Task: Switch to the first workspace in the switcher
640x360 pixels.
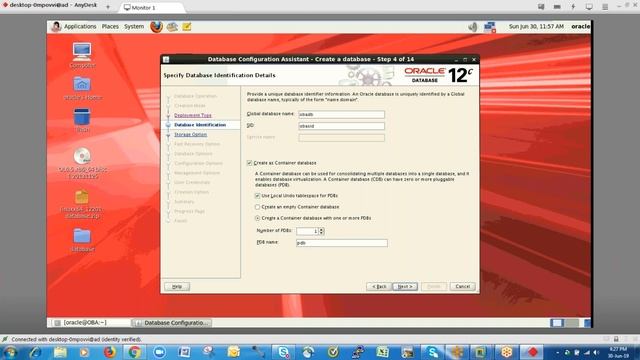Action: coord(557,323)
